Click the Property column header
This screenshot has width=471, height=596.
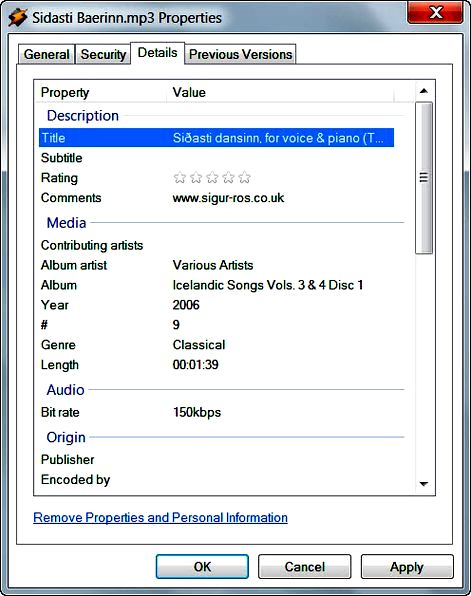point(101,92)
